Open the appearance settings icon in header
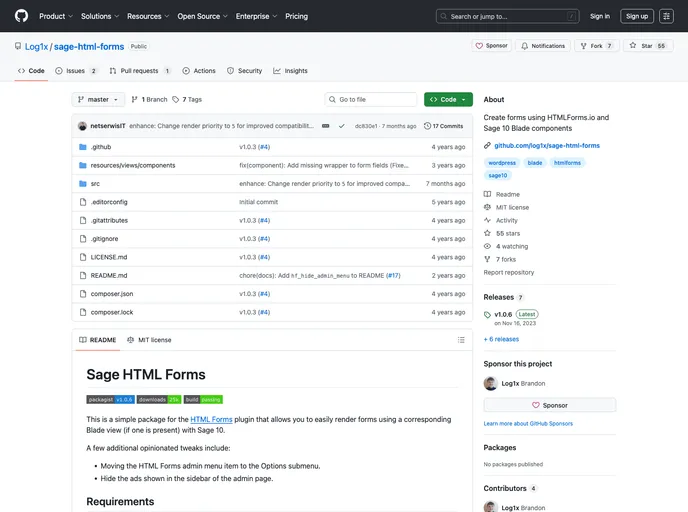Image resolution: width=688 pixels, height=512 pixels. 666,16
